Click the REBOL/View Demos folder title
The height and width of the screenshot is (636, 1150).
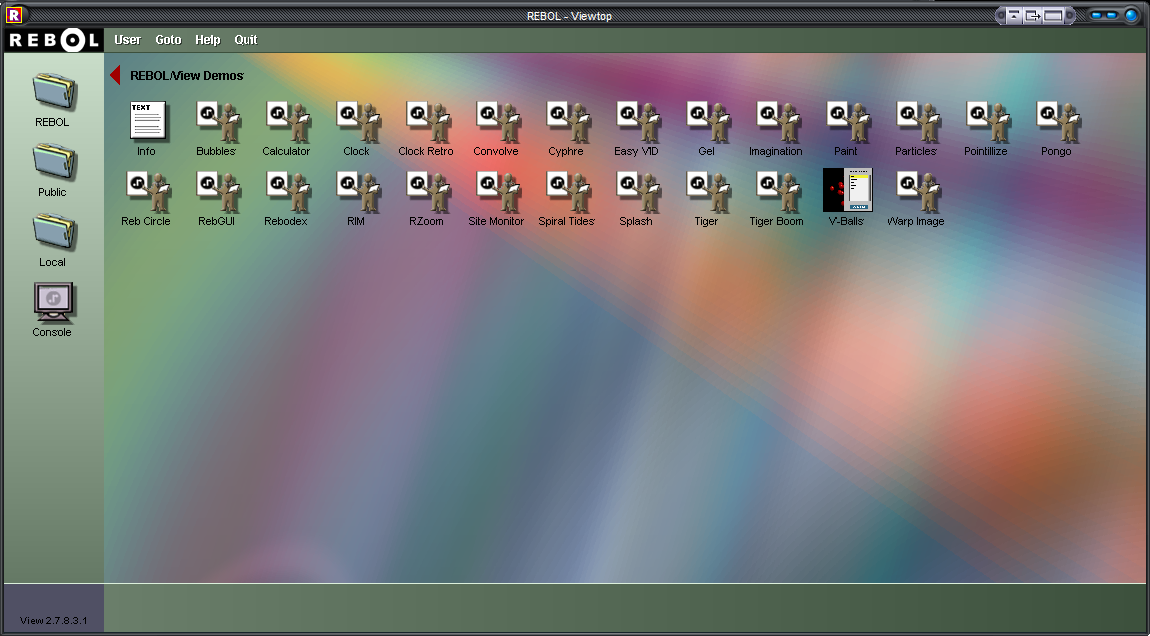point(186,76)
